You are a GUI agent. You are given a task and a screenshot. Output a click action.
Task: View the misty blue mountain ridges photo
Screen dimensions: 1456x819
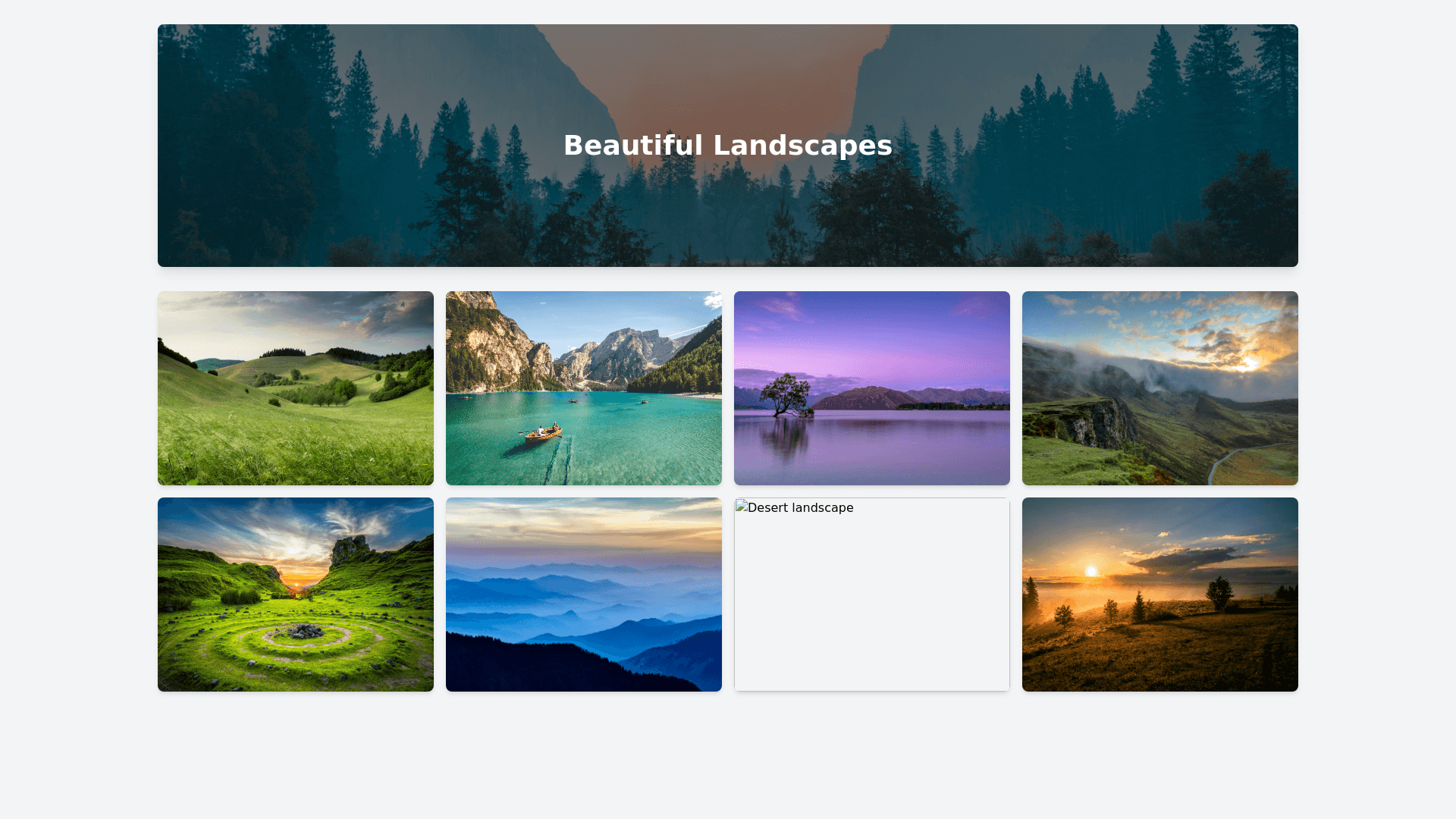[584, 595]
